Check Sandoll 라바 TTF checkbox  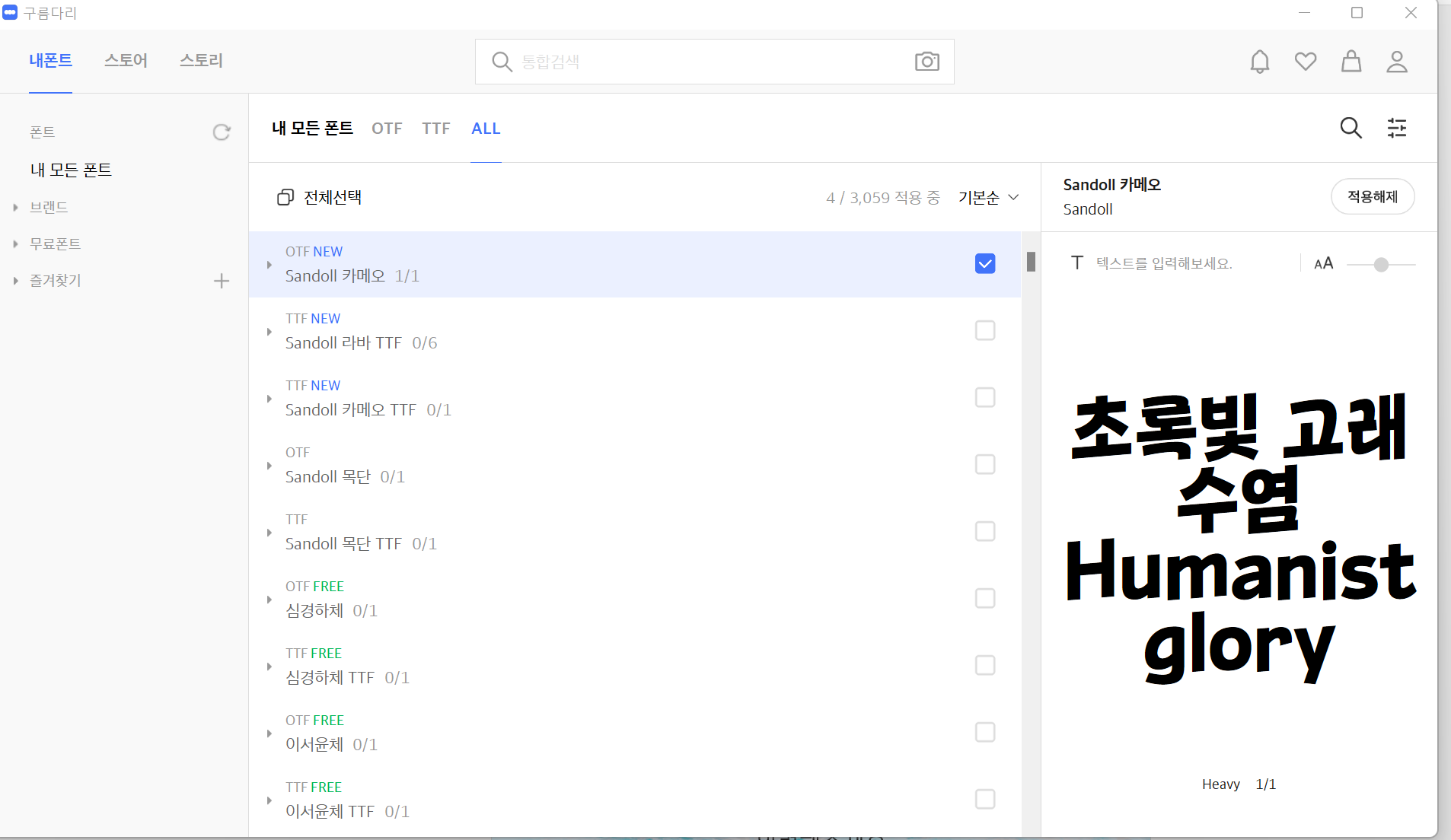click(985, 331)
